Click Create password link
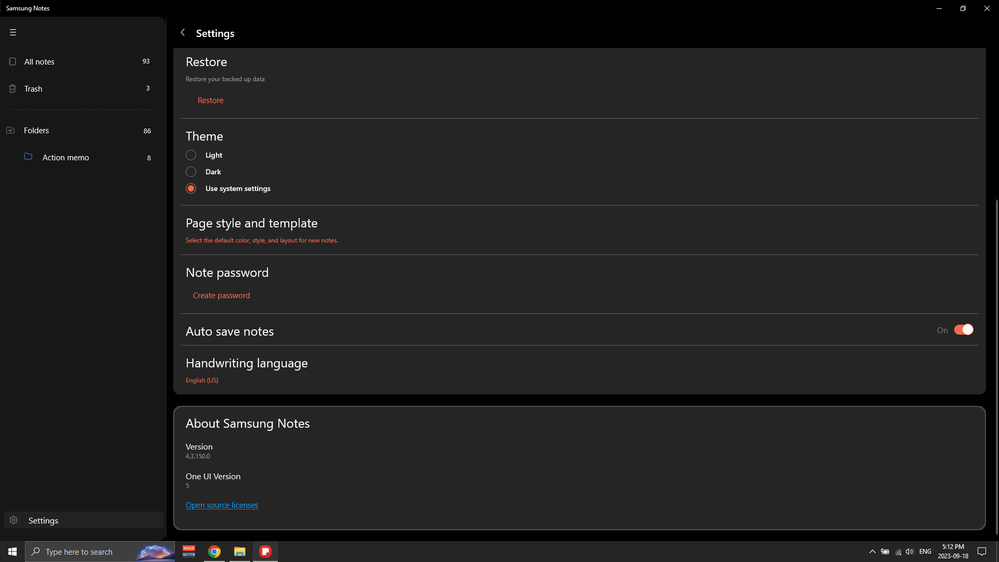The width and height of the screenshot is (999, 562). pyautogui.click(x=221, y=296)
